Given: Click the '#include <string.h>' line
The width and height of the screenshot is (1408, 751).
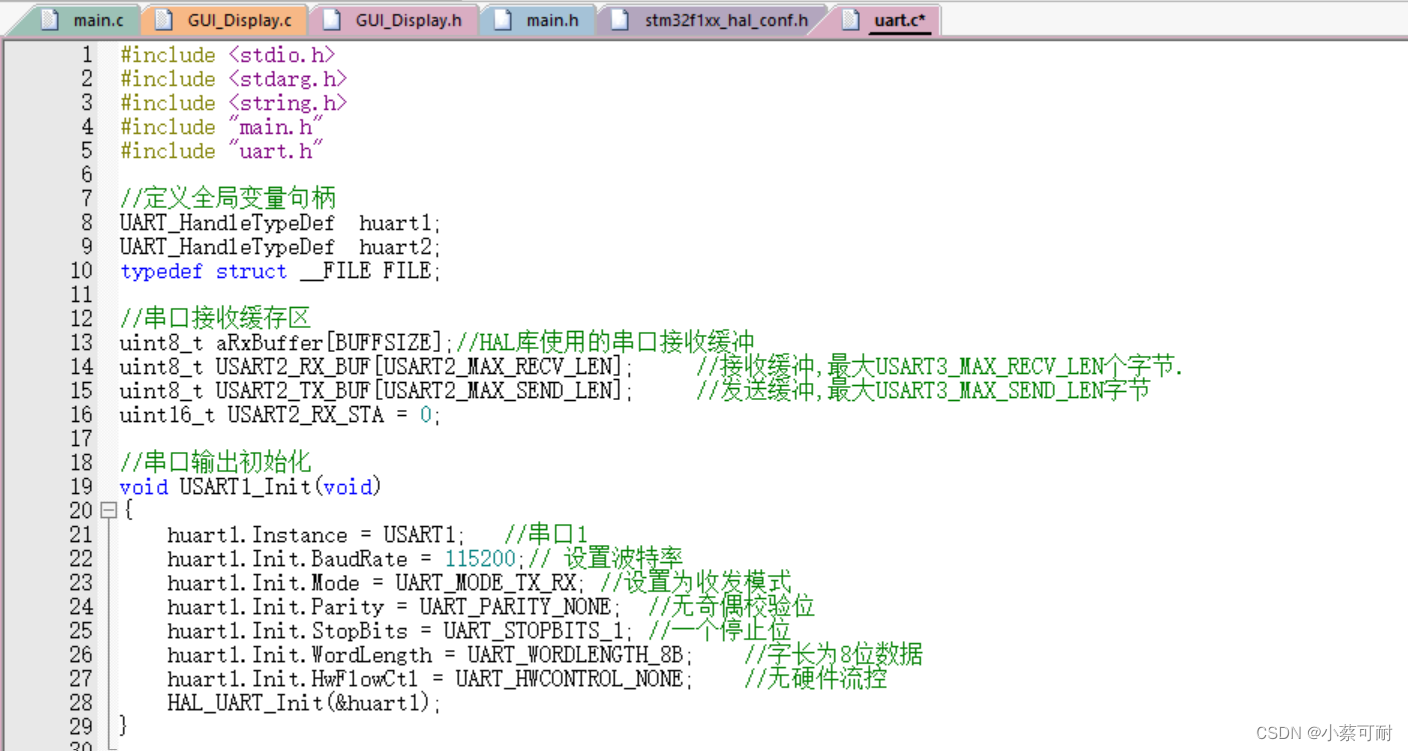Looking at the screenshot, I should (233, 103).
